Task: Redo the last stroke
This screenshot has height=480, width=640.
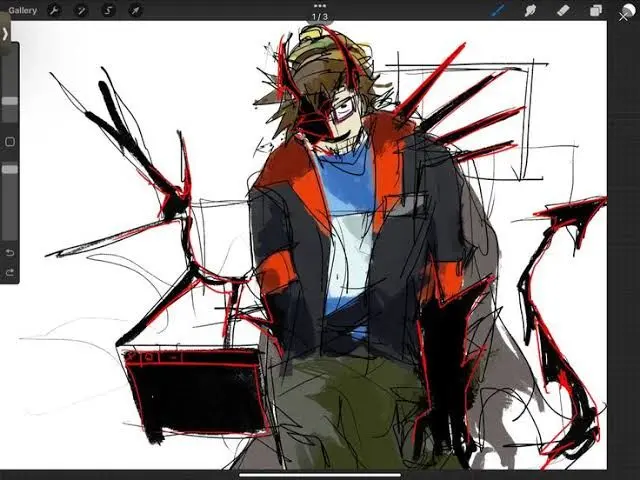Action: coord(10,272)
